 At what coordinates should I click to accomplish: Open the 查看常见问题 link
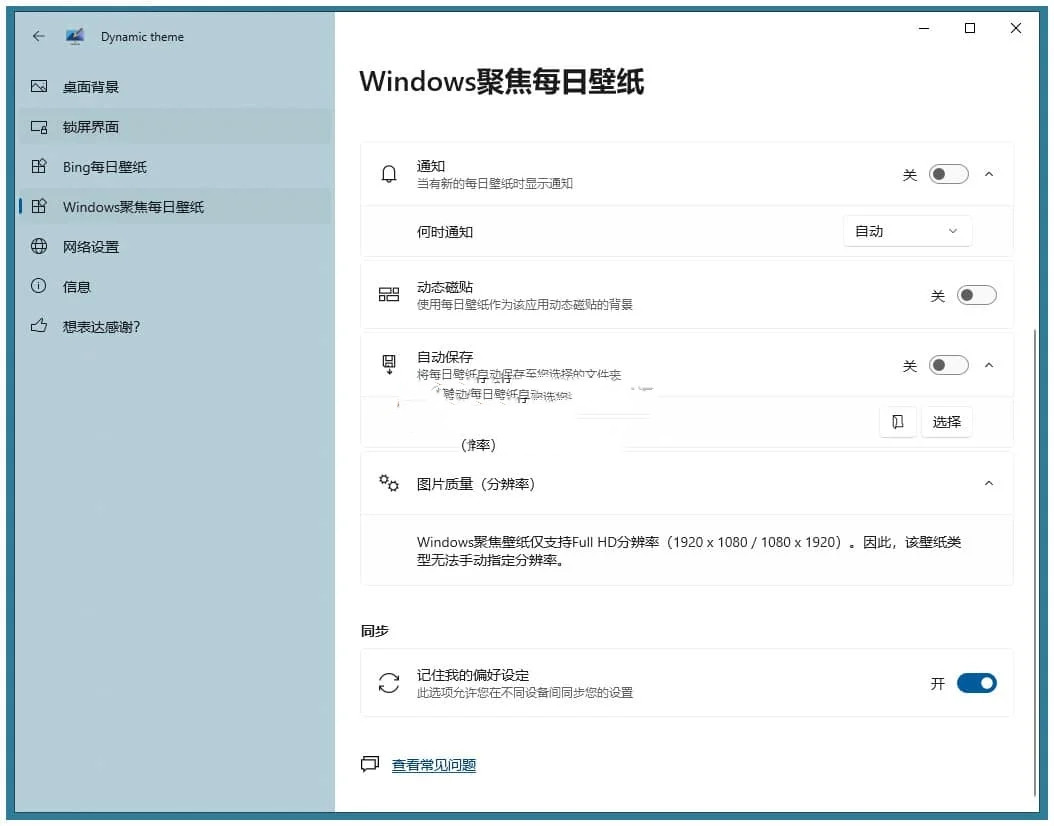(x=433, y=765)
